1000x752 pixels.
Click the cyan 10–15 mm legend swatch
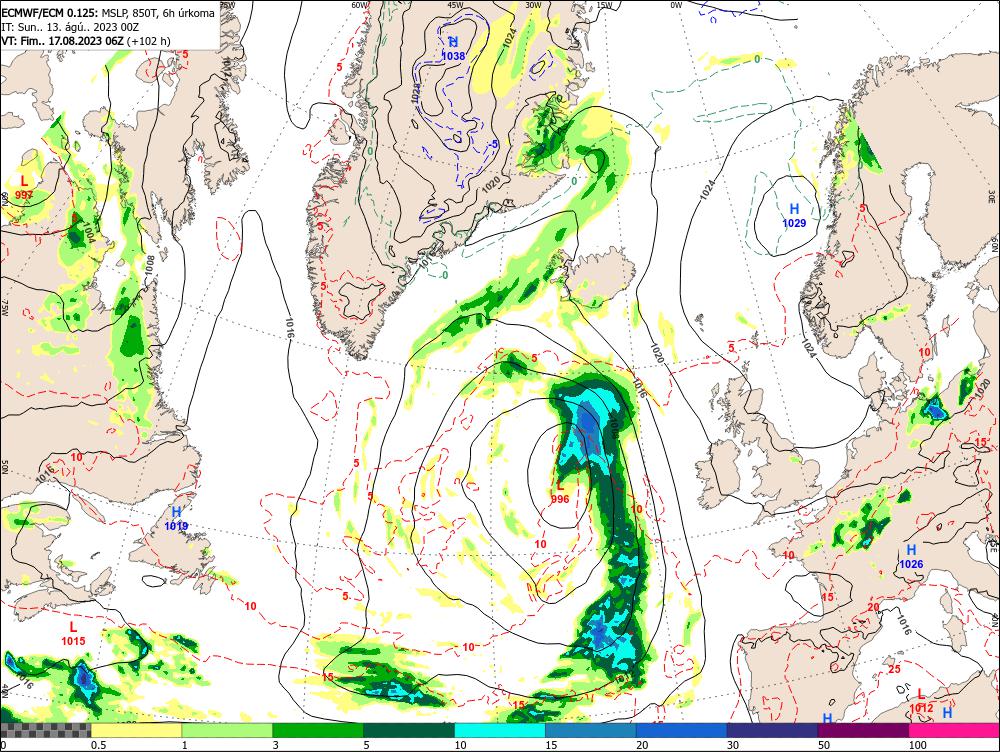(x=500, y=730)
